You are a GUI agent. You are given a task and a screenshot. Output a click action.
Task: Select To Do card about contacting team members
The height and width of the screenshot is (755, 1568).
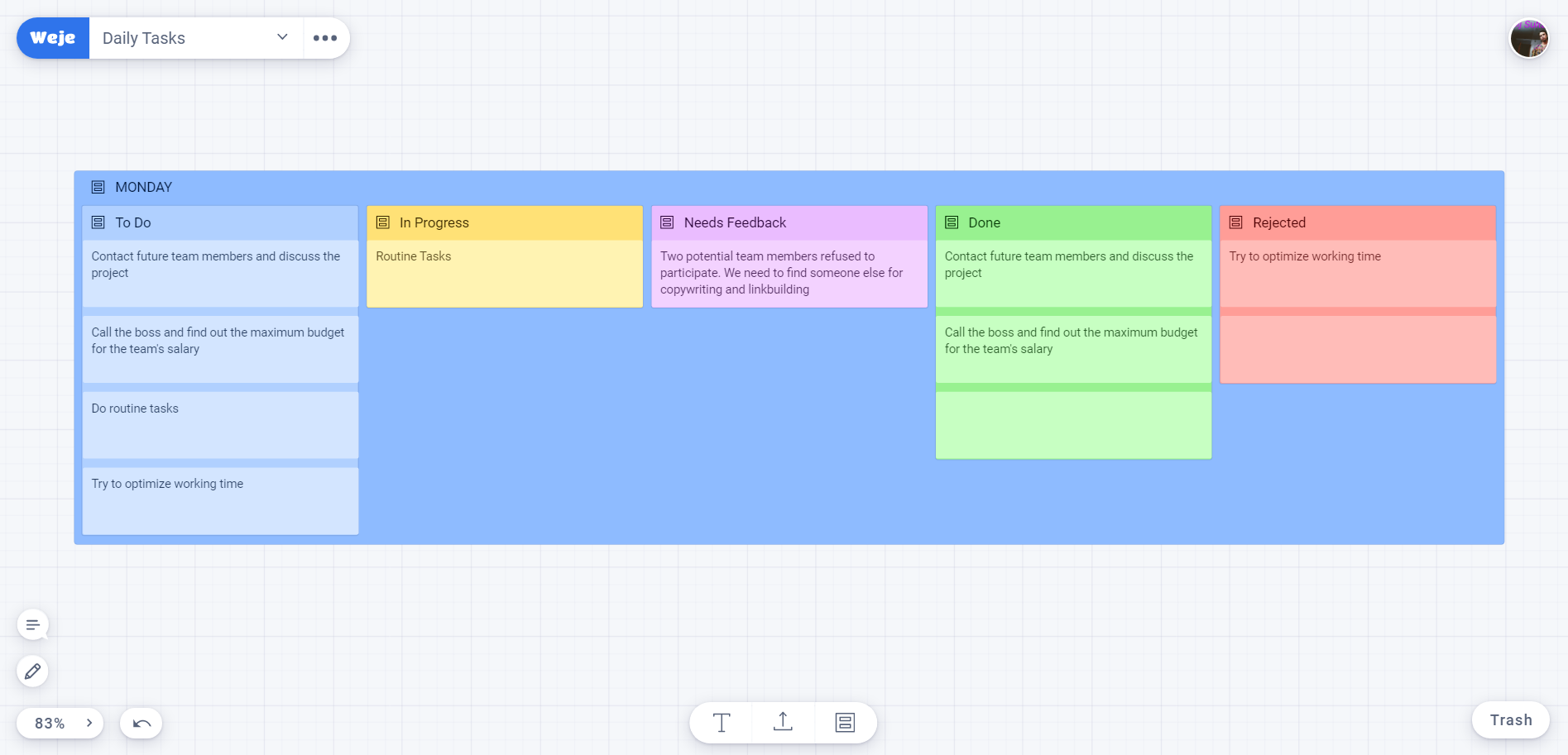[220, 274]
